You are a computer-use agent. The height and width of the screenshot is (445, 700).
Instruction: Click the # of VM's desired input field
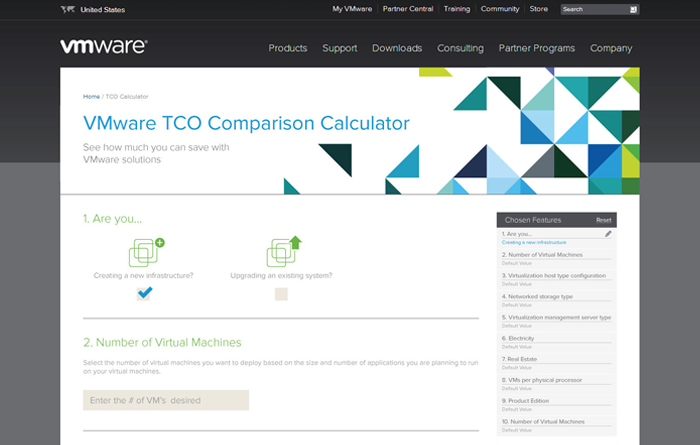[x=166, y=400]
